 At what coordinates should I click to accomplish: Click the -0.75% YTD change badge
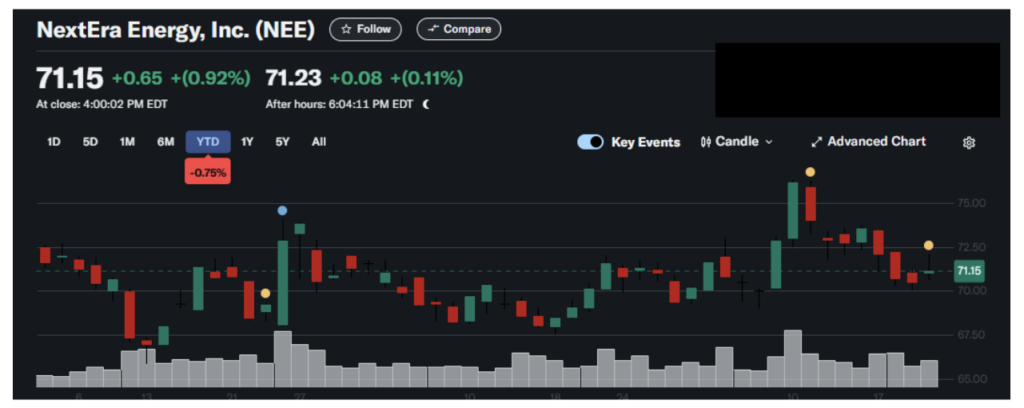coord(208,173)
